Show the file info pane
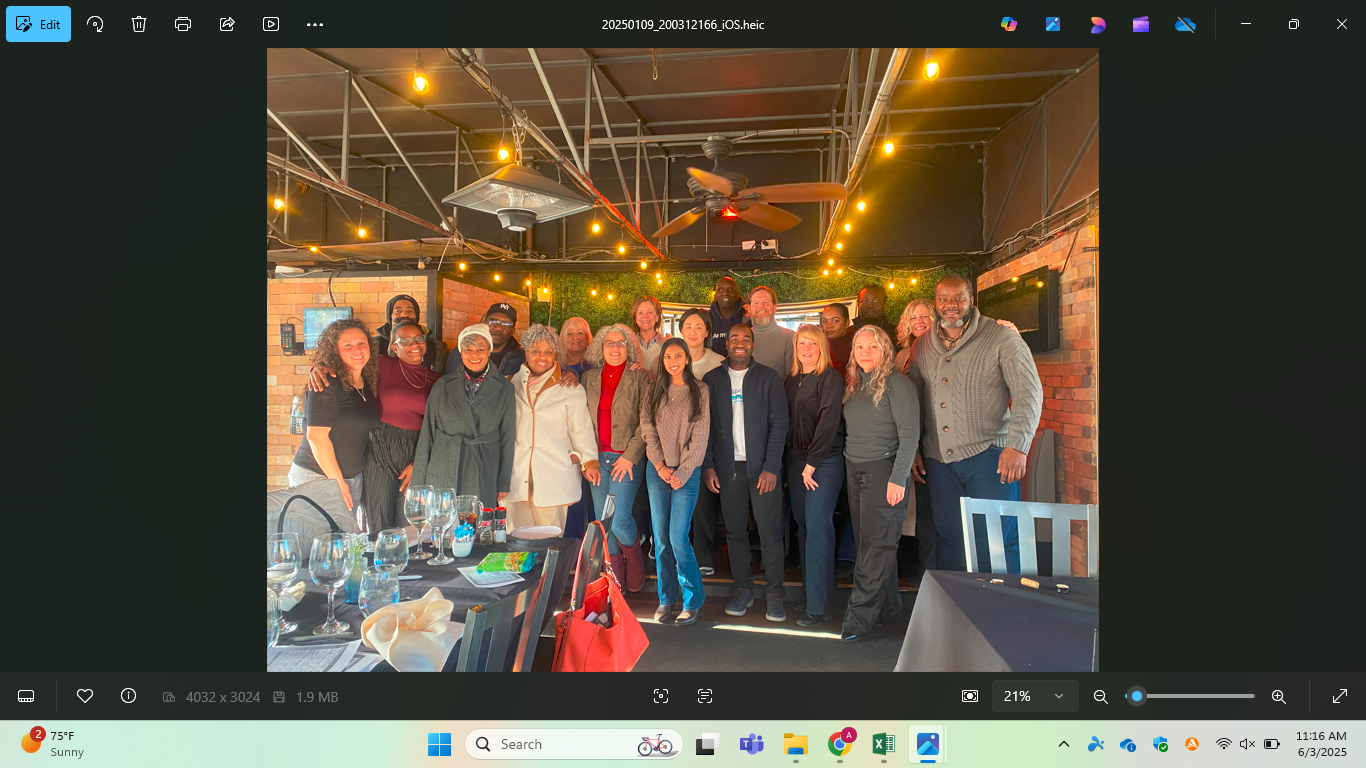 tap(128, 696)
